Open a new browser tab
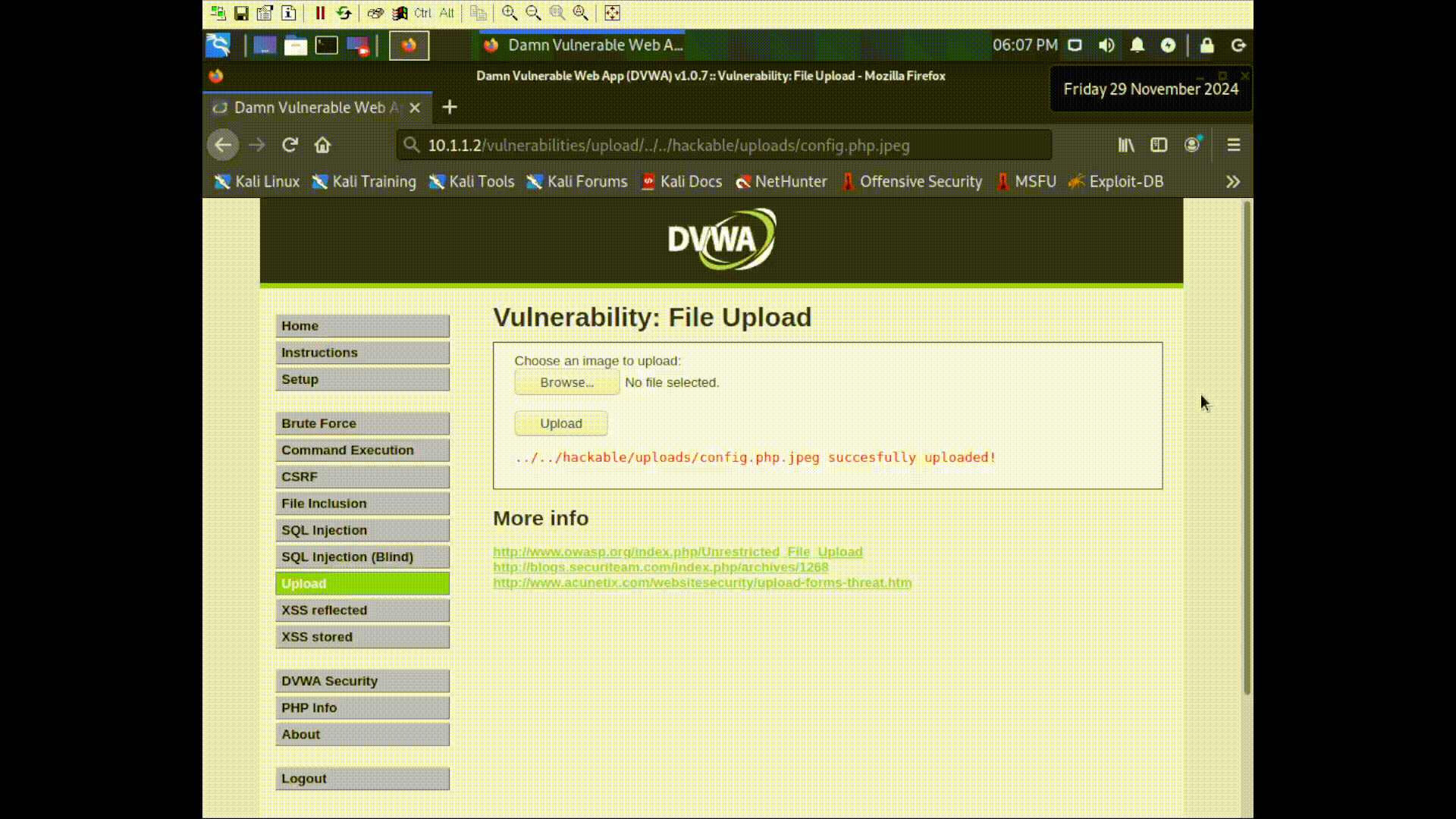 450,107
